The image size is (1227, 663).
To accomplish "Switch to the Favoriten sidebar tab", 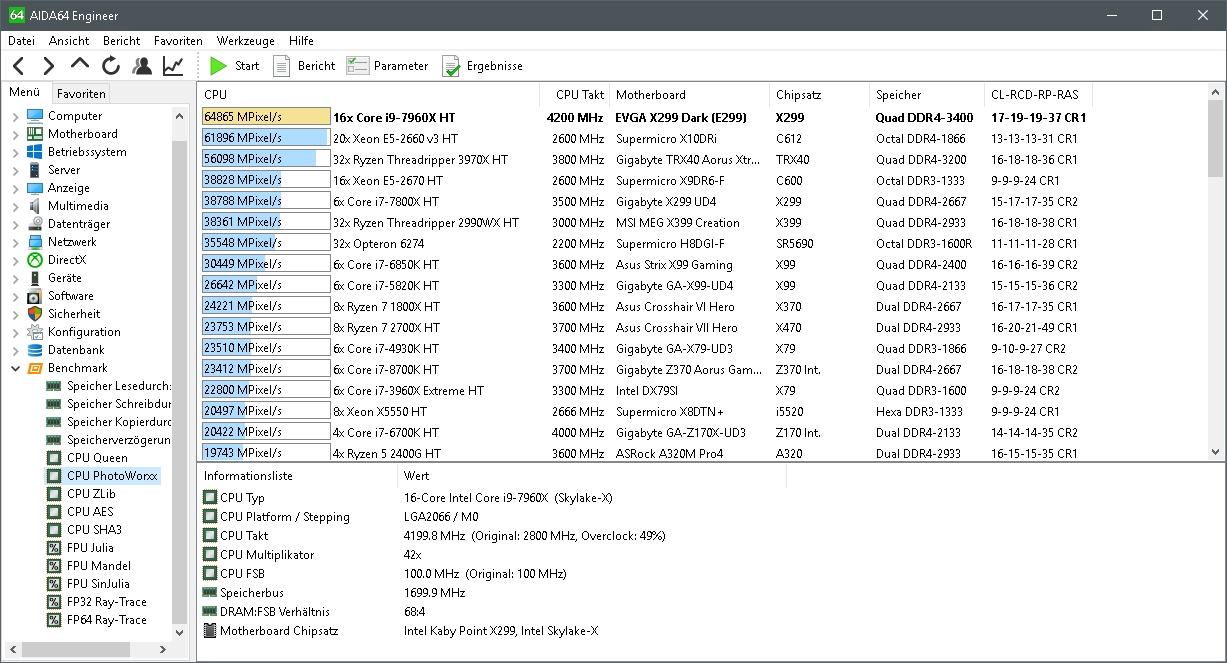I will (81, 94).
